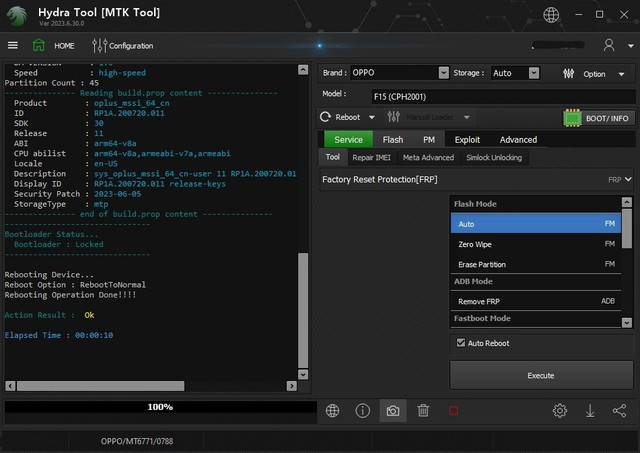Viewport: 640px width, 453px height.
Task: Click the globe language icon in title bar
Action: tap(551, 15)
